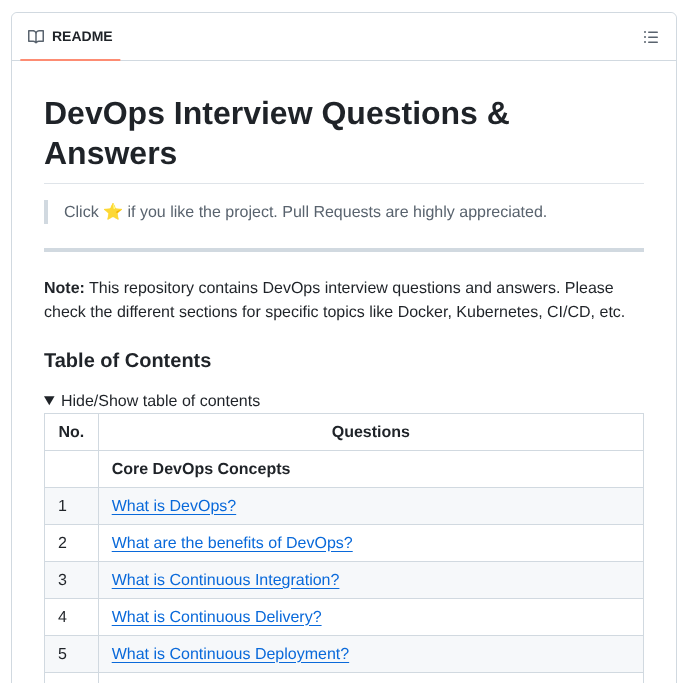
Task: Click row number 1 cell
Action: [x=71, y=506]
